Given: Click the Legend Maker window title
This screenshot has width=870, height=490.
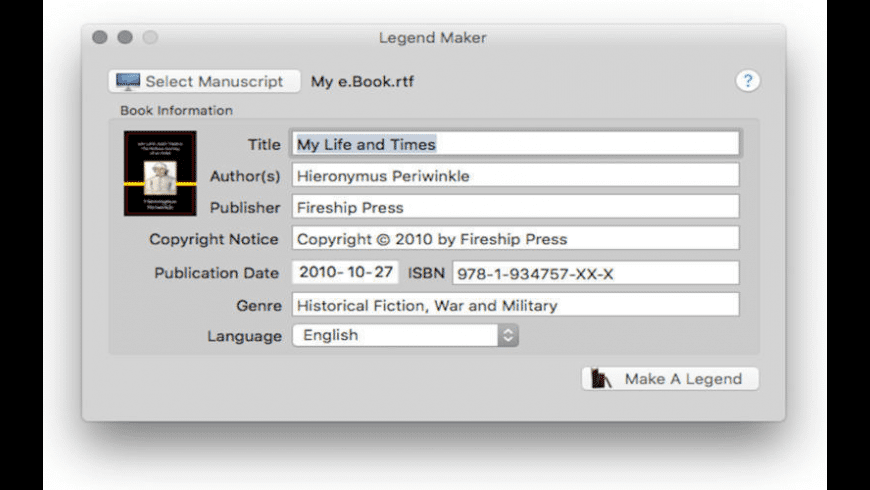Looking at the screenshot, I should 433,38.
